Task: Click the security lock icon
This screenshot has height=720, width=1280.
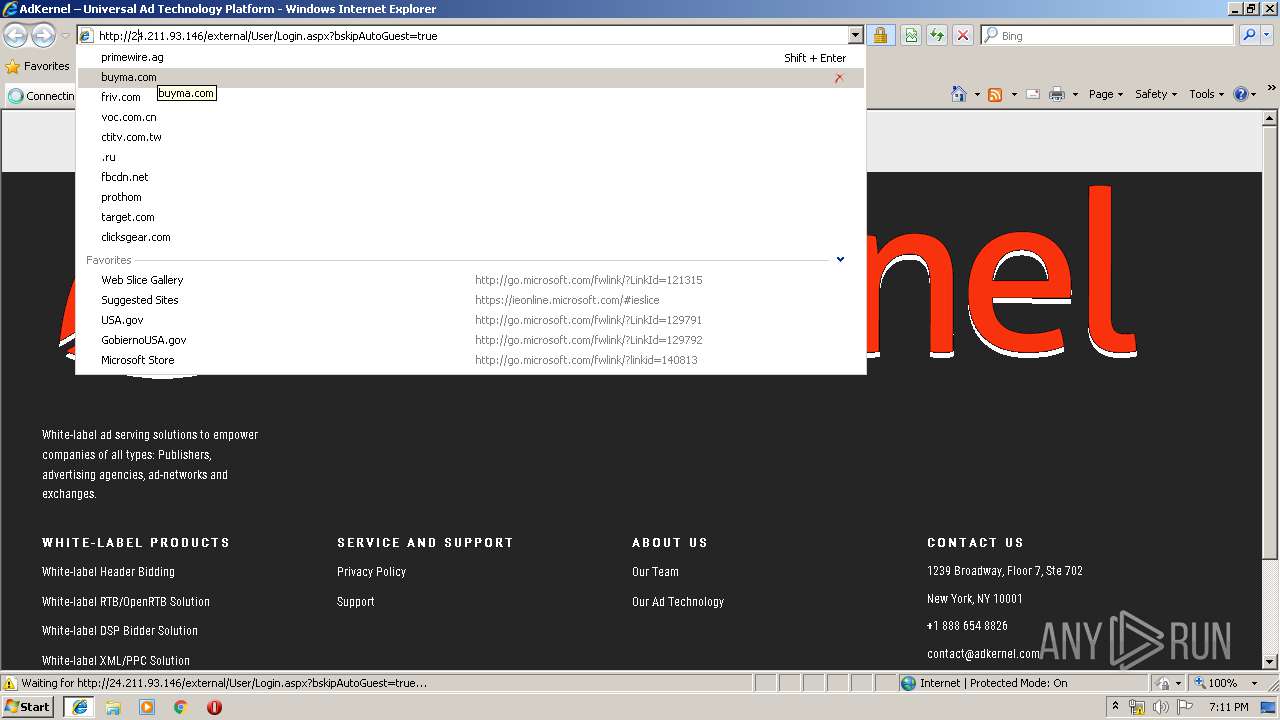Action: pos(880,35)
